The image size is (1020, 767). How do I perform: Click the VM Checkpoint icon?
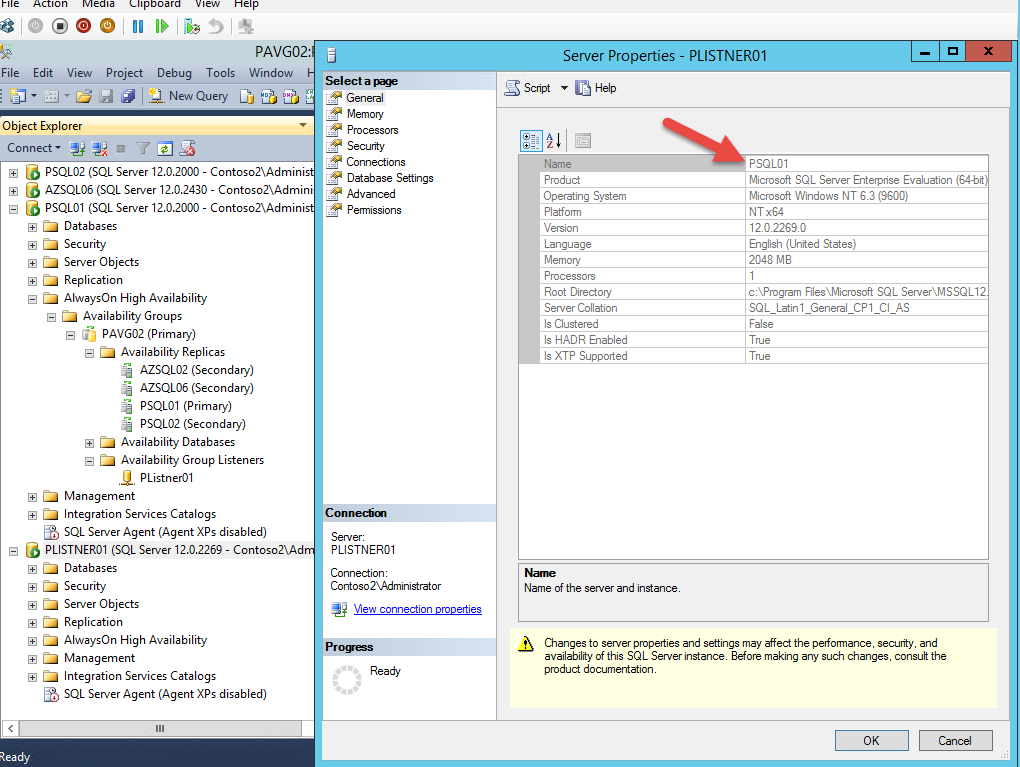pyautogui.click(x=191, y=26)
